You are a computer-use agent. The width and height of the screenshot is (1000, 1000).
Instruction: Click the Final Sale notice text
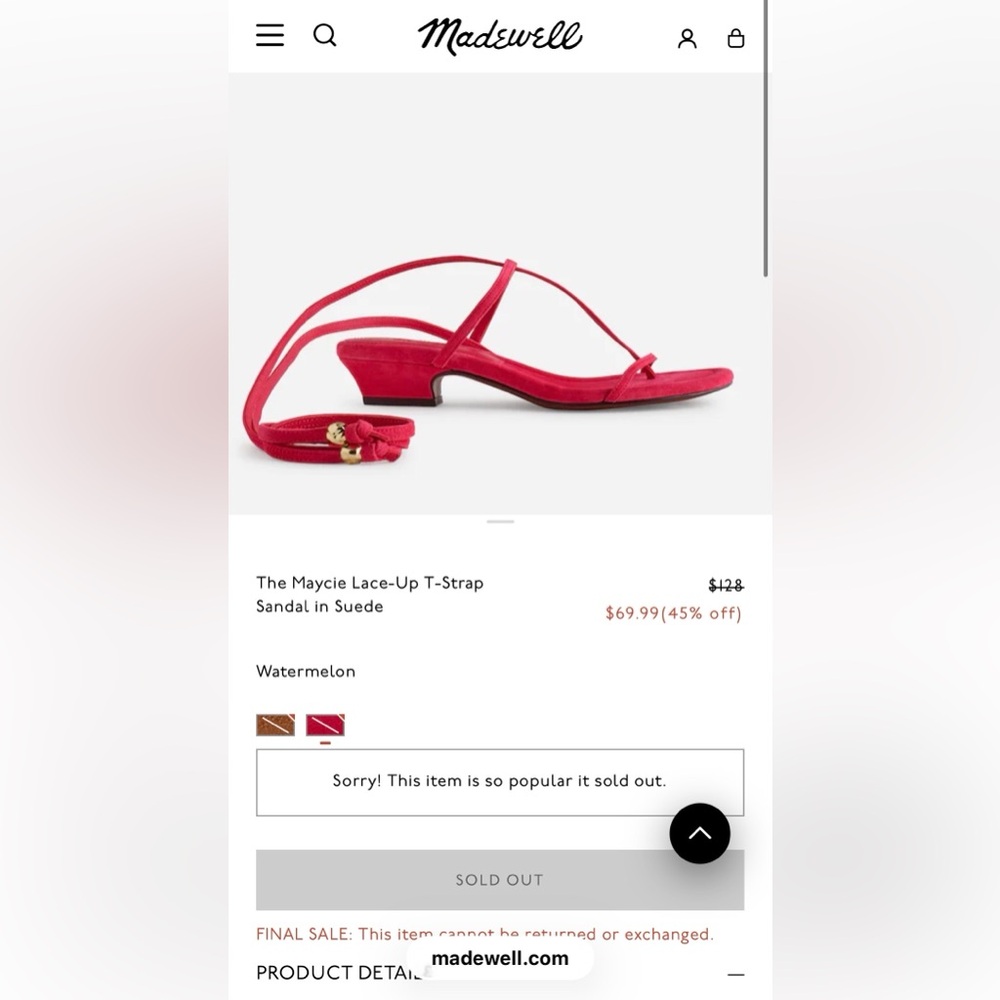coord(485,934)
